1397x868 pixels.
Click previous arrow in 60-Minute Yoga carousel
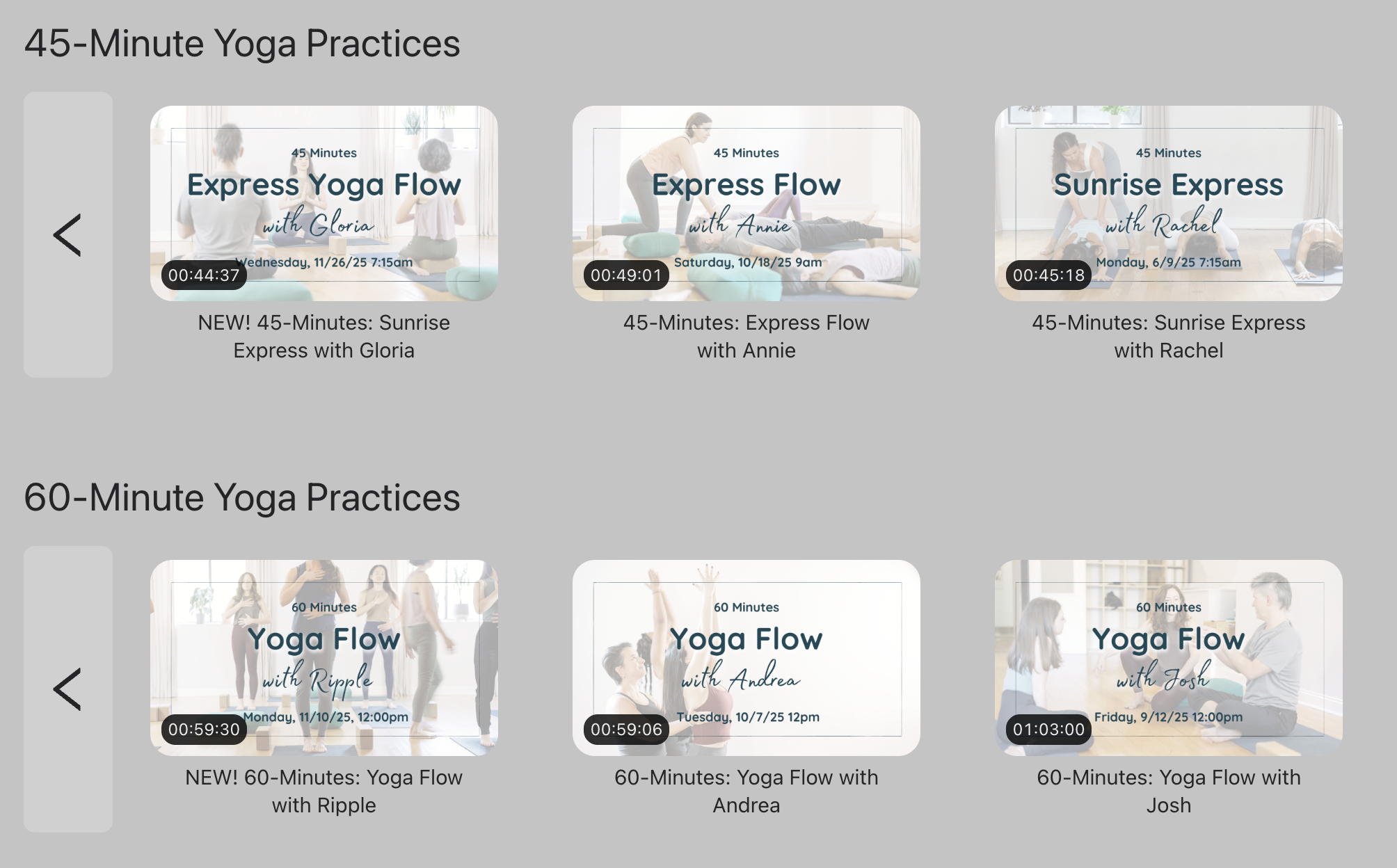click(68, 689)
